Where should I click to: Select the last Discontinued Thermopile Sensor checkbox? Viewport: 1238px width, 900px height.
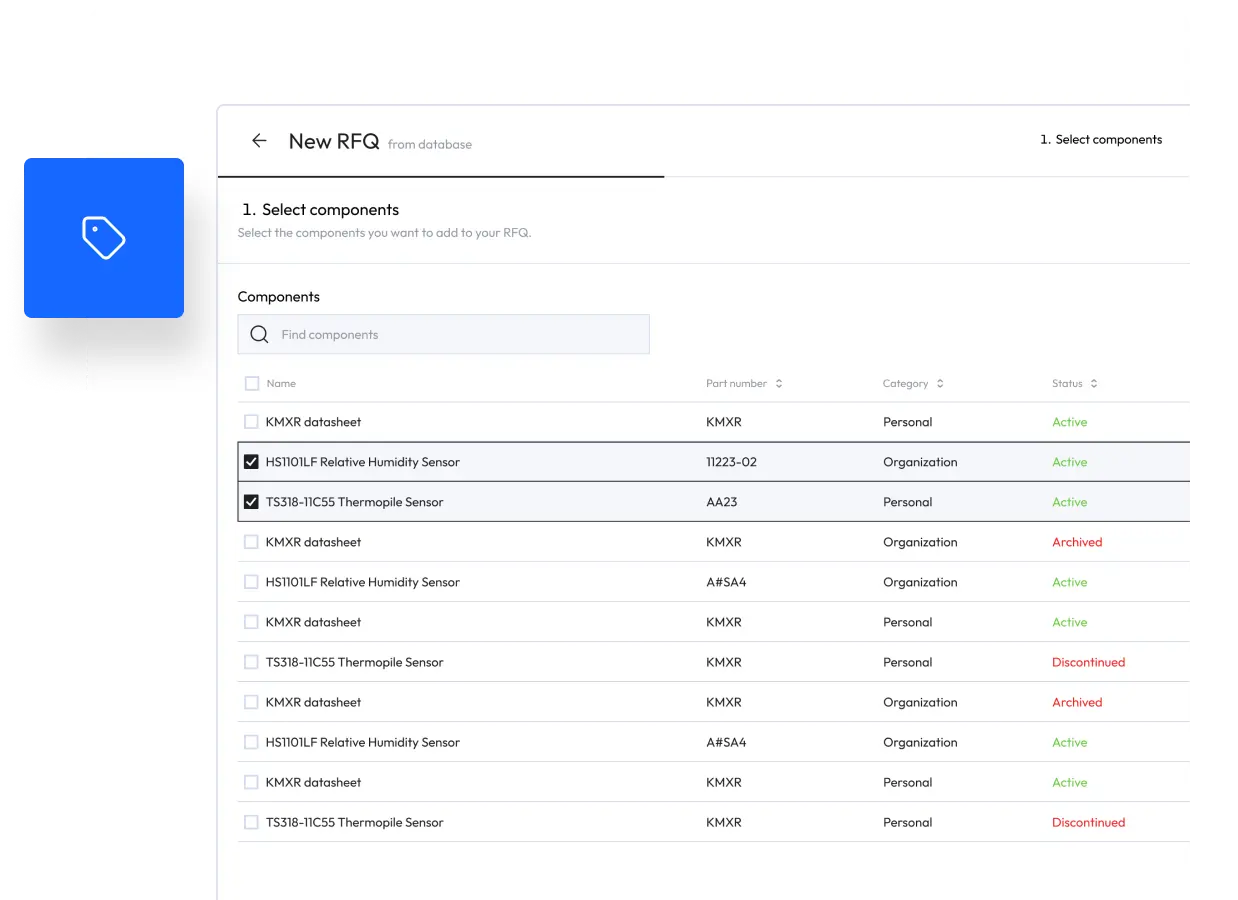click(x=251, y=822)
